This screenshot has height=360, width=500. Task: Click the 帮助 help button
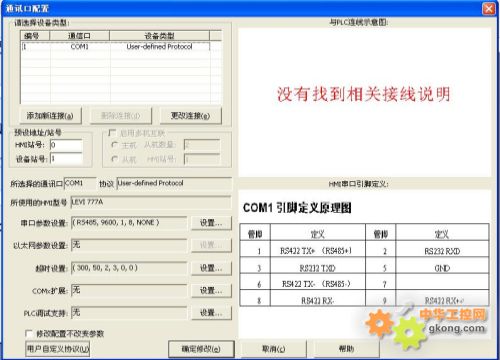click(346, 349)
